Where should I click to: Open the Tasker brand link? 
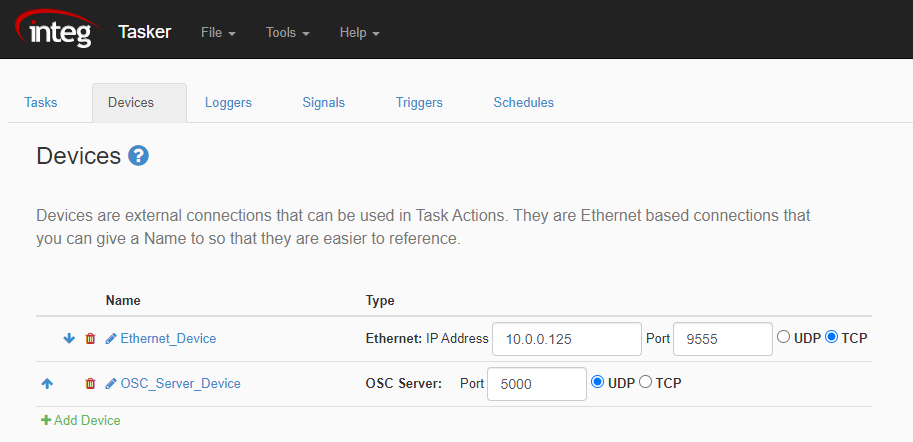click(144, 32)
